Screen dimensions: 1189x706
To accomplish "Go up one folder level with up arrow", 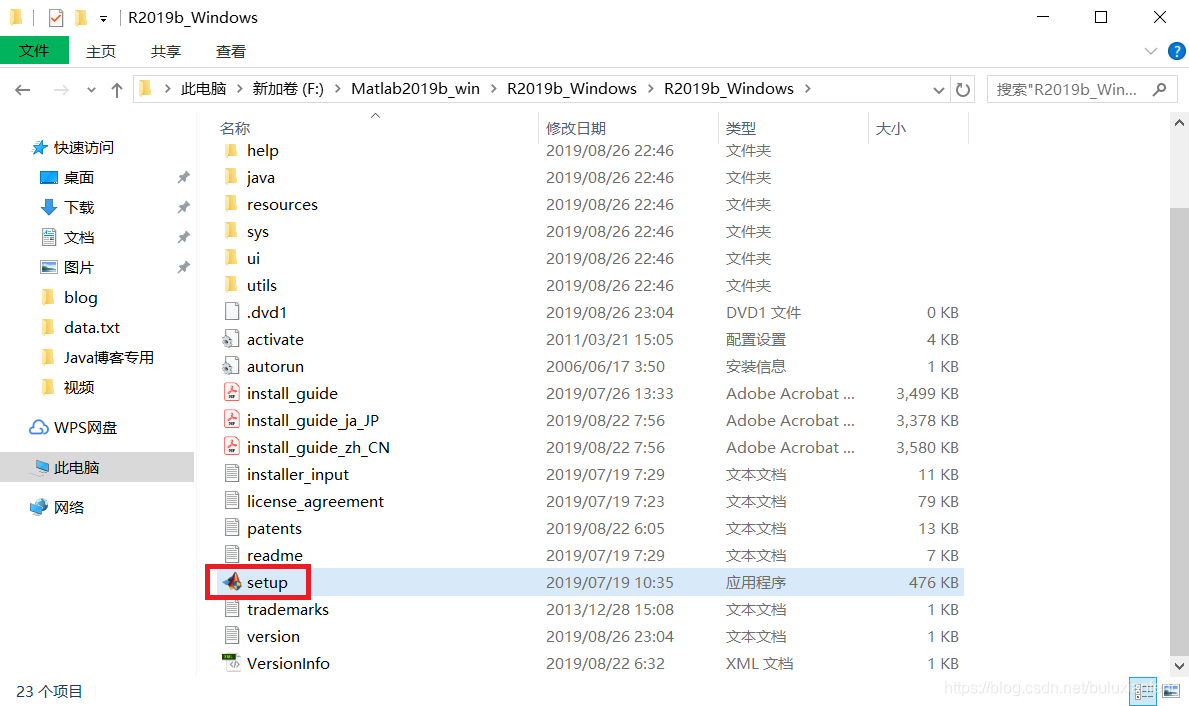I will click(x=117, y=89).
